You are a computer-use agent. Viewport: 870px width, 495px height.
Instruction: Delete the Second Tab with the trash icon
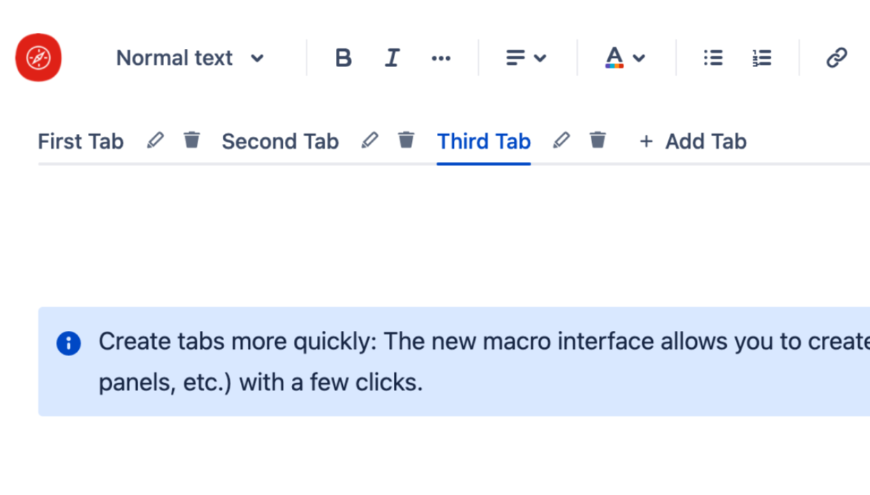[x=406, y=140]
